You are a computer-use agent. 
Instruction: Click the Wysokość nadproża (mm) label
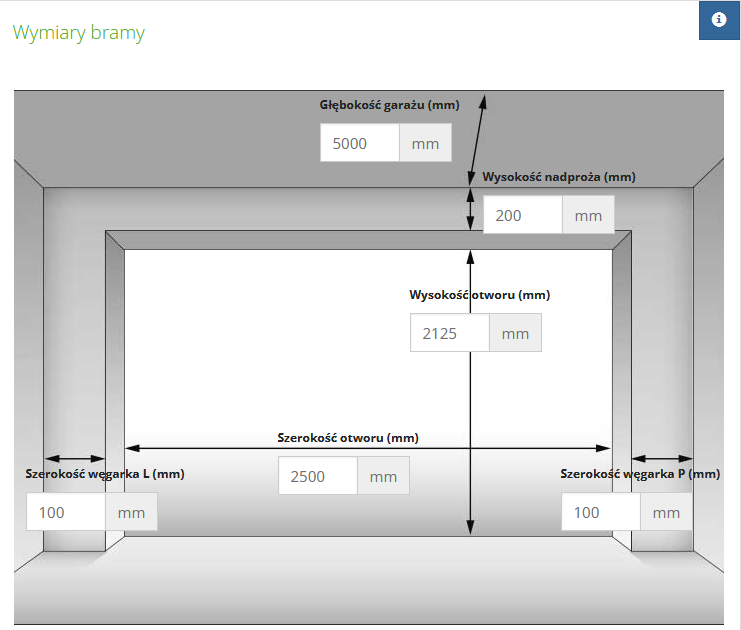559,177
